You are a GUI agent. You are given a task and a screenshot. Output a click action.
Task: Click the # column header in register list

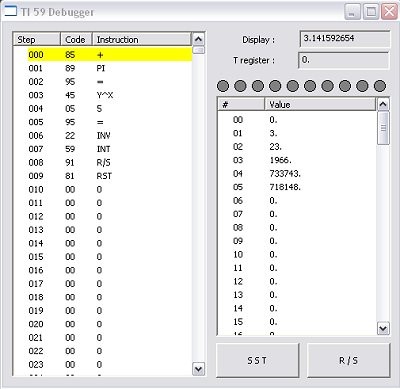point(241,105)
